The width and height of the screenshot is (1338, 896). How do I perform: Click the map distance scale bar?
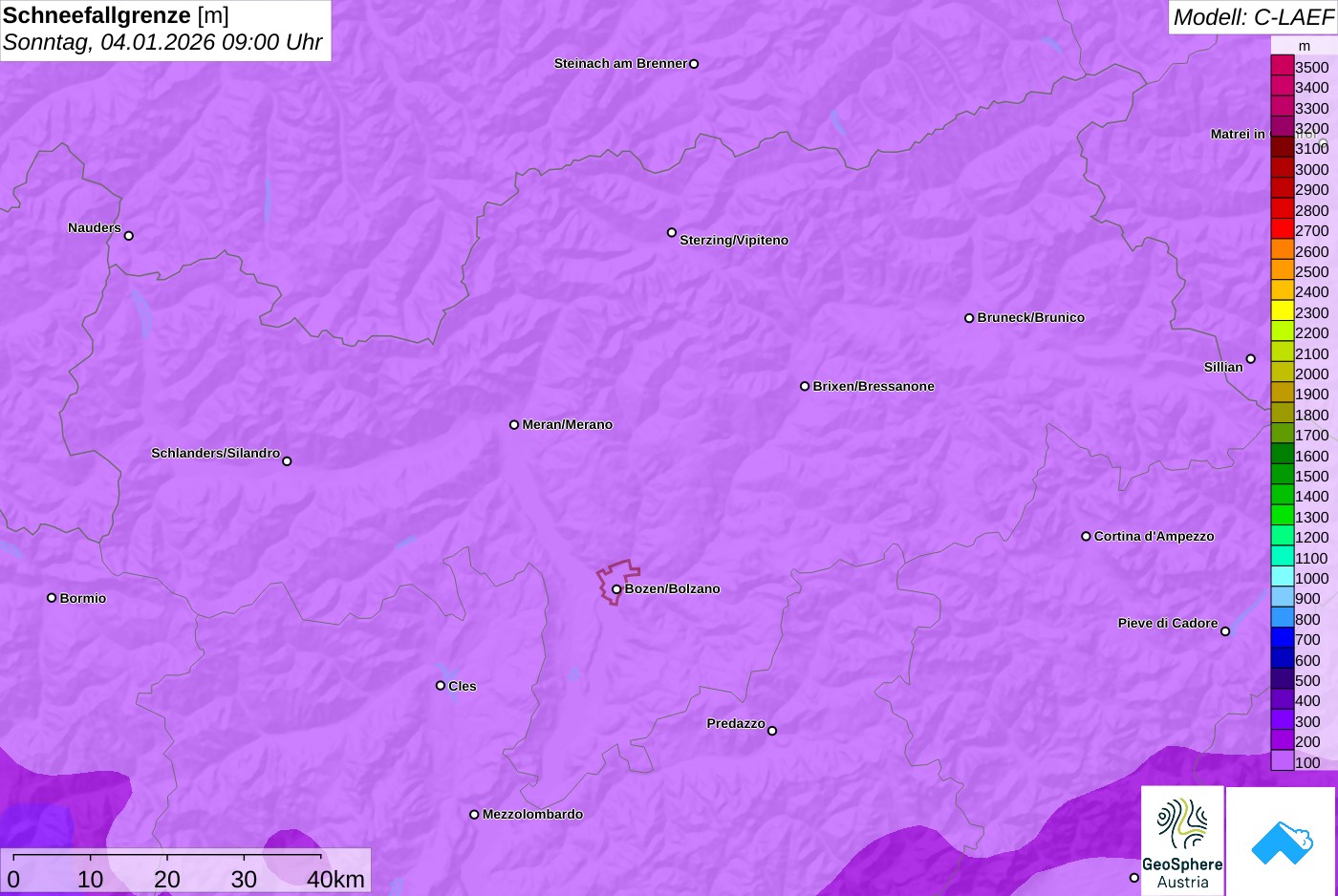point(167,856)
